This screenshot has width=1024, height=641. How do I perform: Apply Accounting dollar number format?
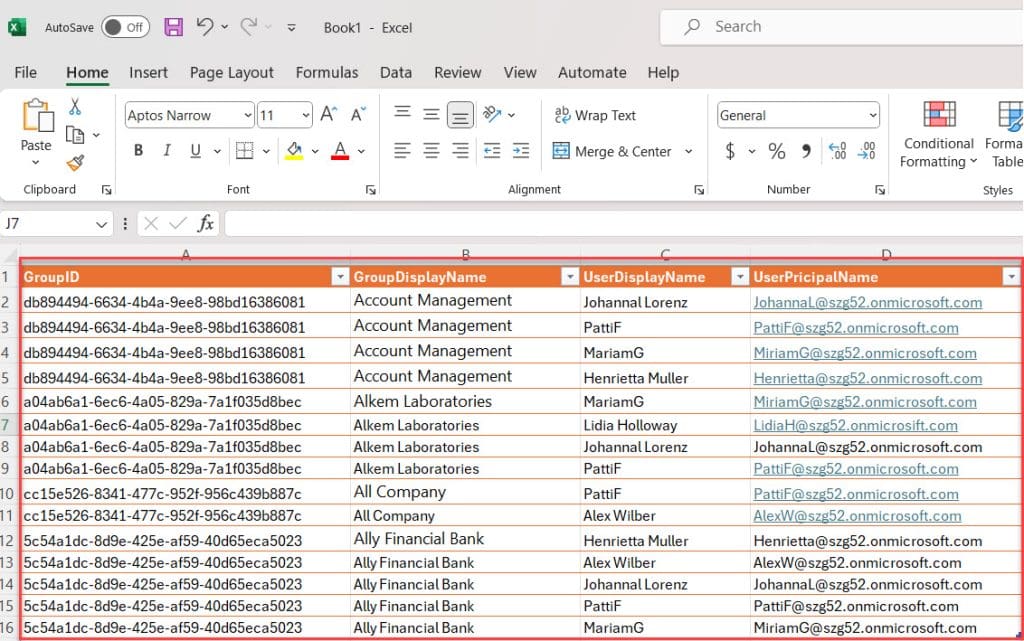coord(730,151)
